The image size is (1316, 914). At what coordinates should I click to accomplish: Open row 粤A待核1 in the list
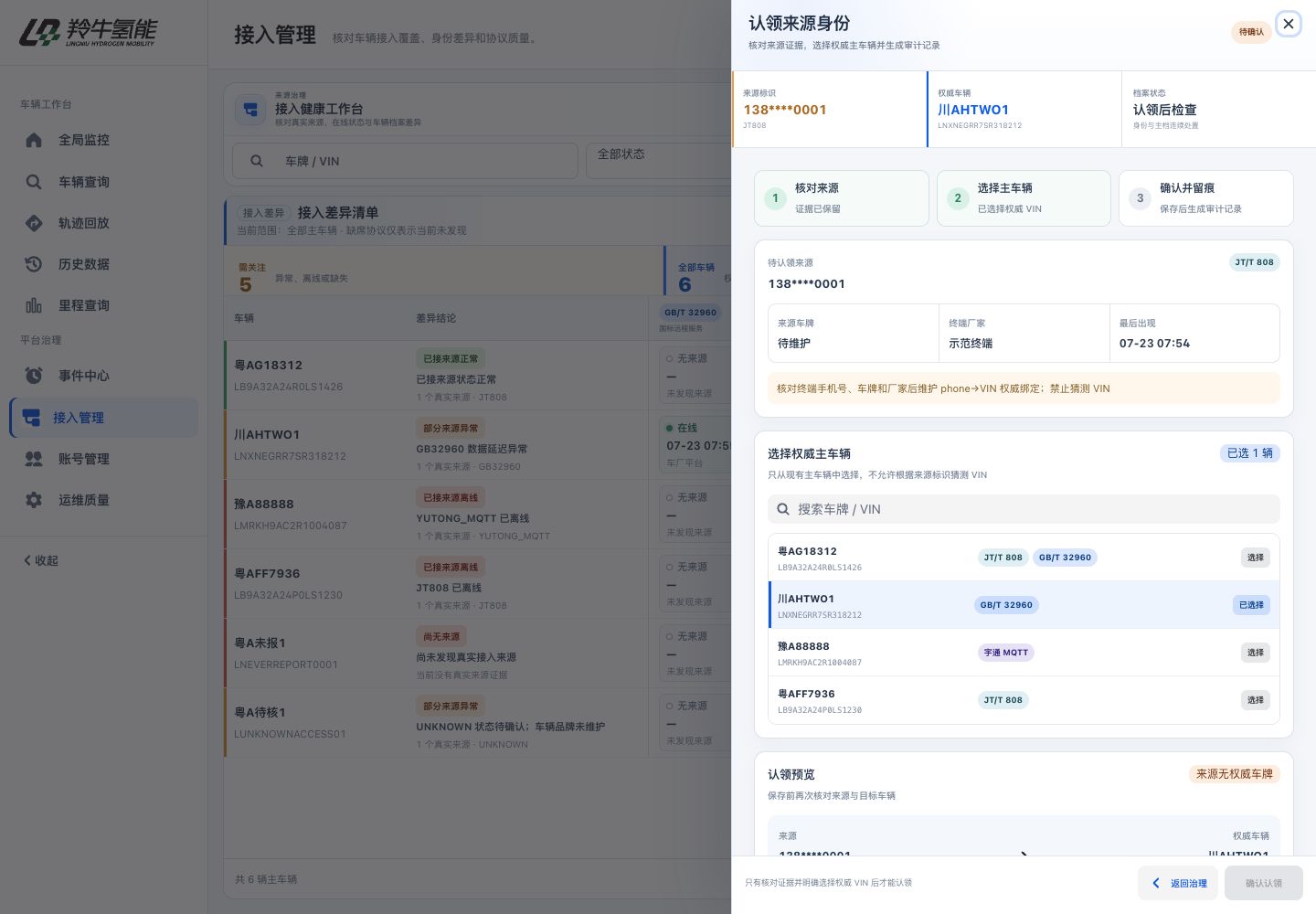click(477, 723)
